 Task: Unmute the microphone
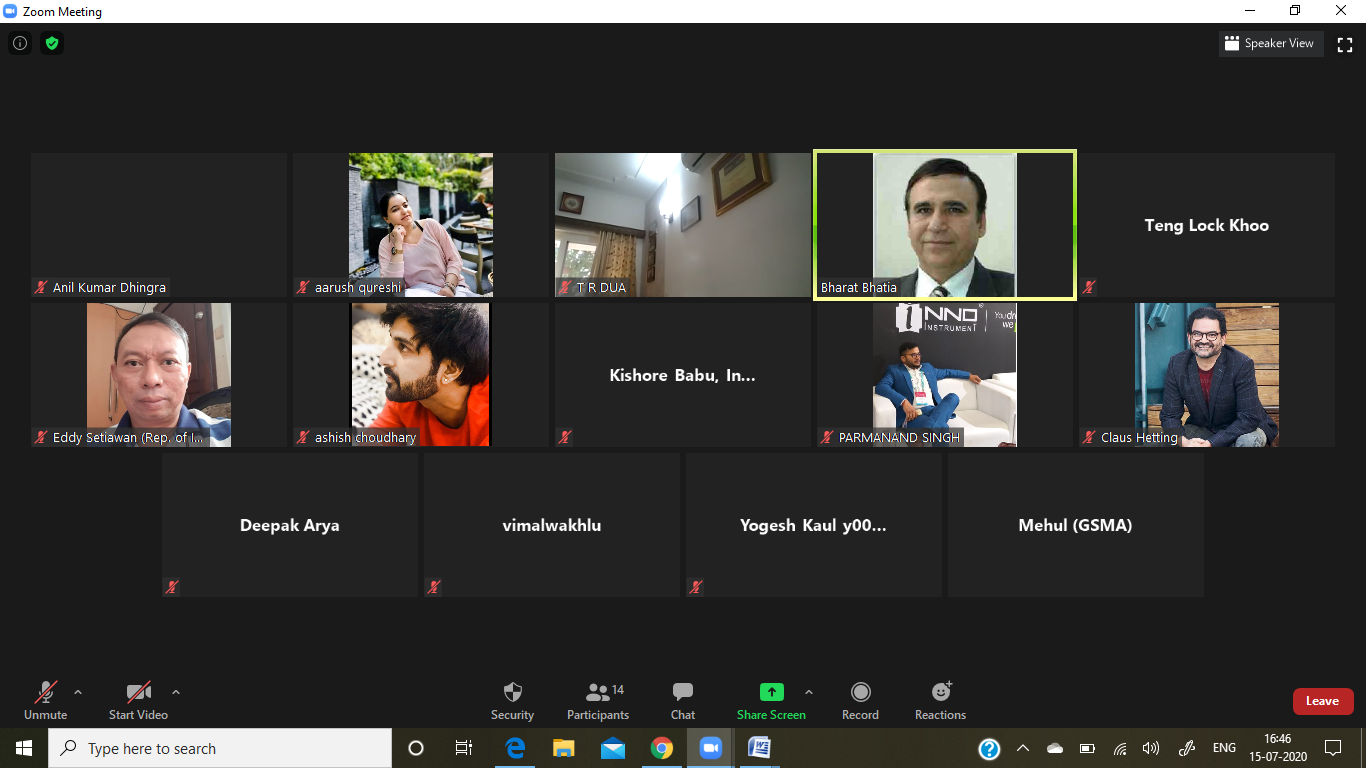[45, 692]
